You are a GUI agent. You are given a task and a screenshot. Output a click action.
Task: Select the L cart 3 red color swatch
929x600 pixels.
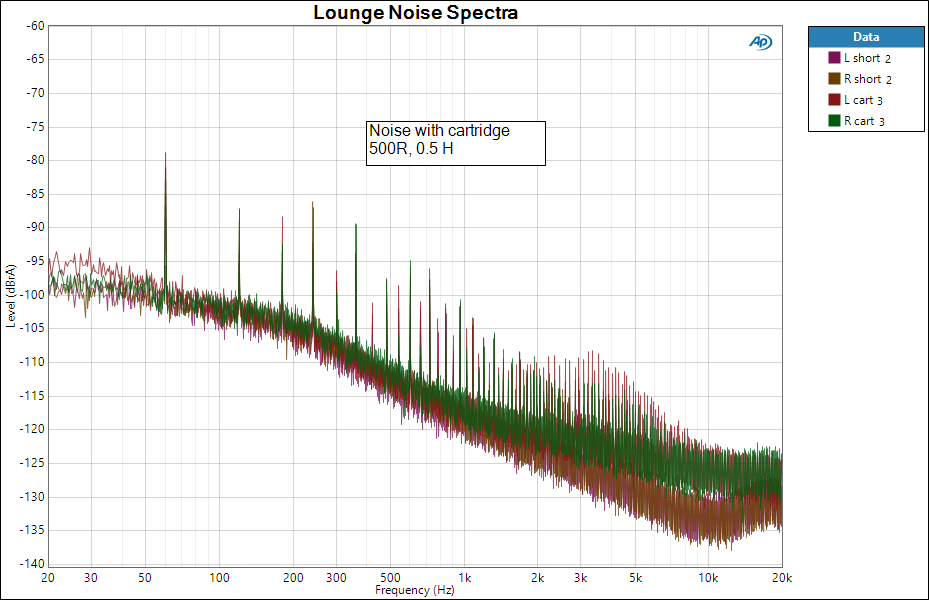[834, 100]
